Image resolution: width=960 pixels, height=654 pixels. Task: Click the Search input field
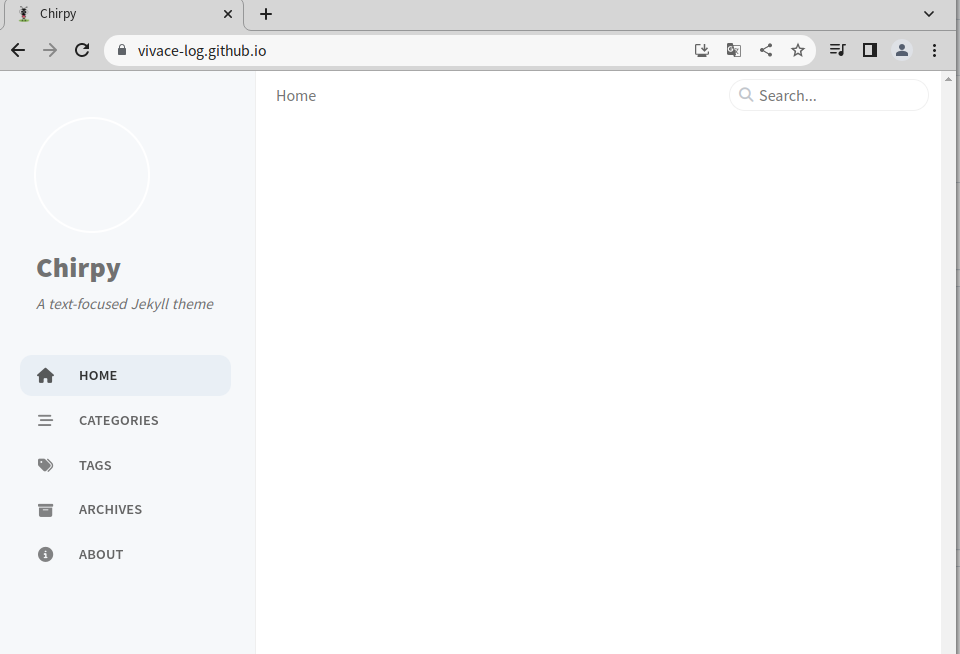point(828,96)
